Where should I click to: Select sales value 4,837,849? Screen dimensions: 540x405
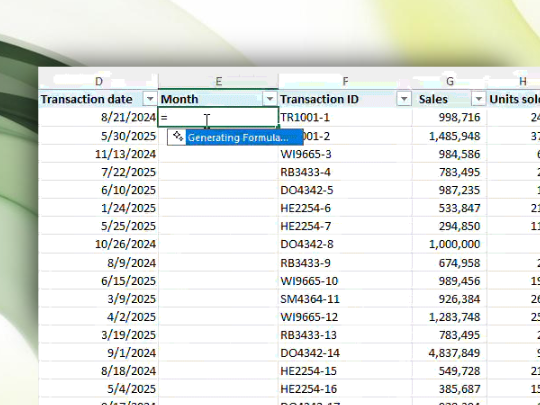(449, 353)
